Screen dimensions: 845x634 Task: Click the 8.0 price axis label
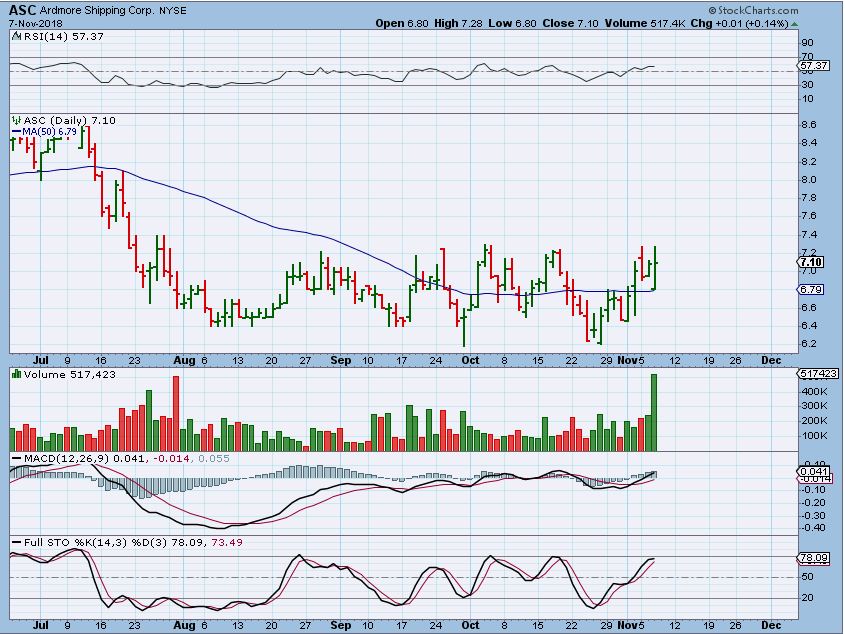pos(809,180)
